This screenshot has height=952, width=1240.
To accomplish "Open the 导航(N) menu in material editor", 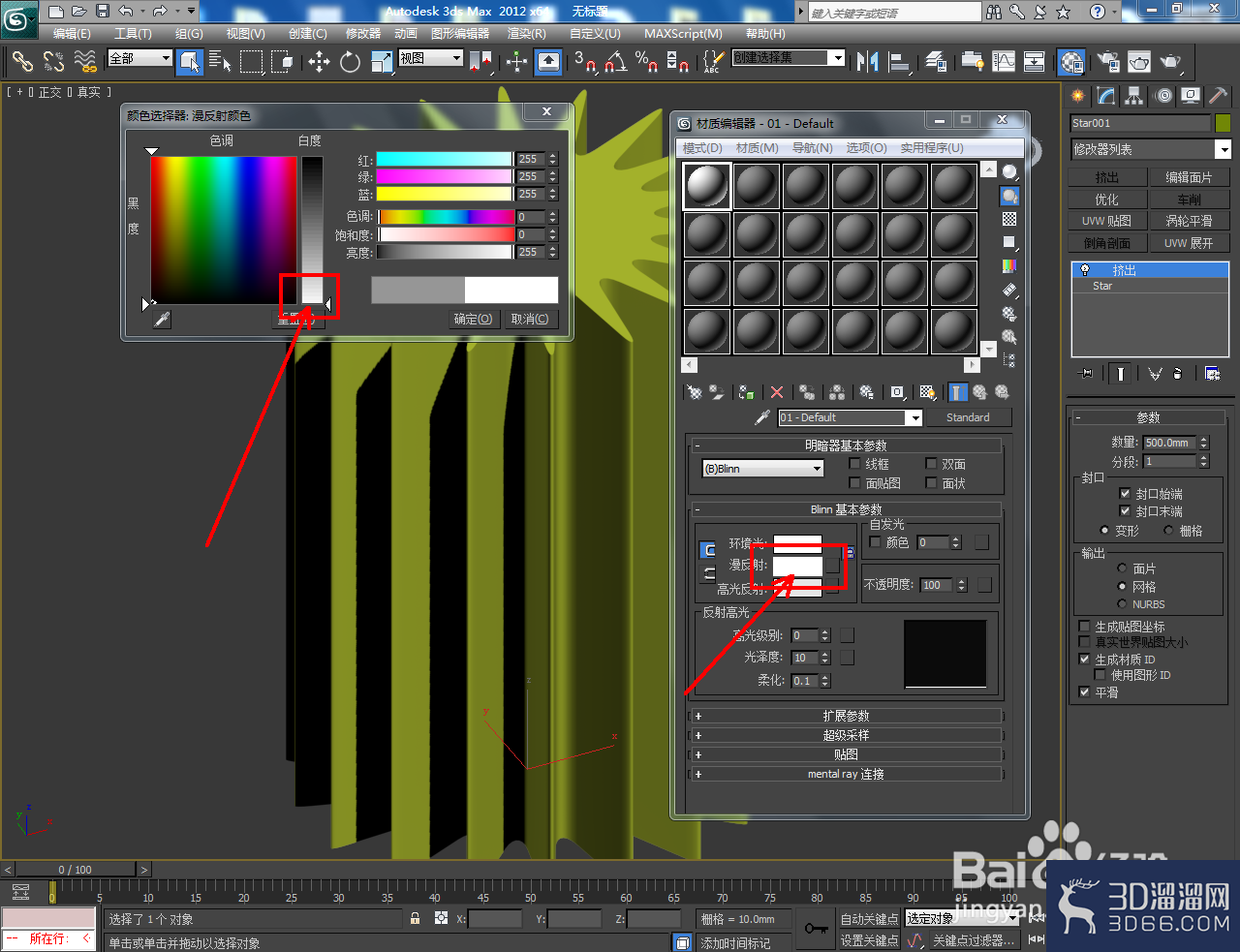I will click(x=812, y=147).
